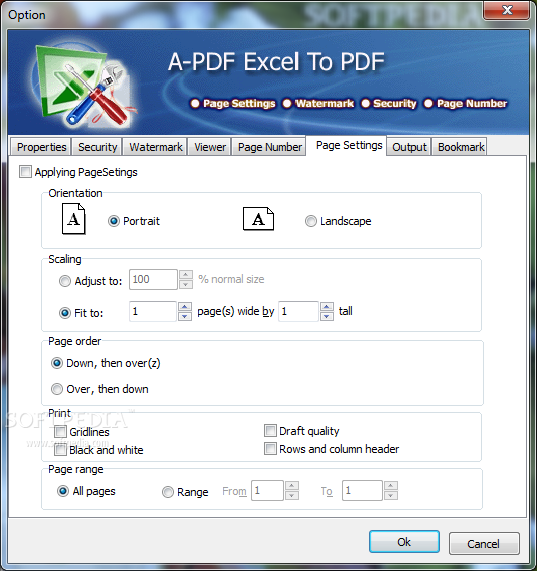Decrease the Adjust to percentage spinner

tap(186, 284)
